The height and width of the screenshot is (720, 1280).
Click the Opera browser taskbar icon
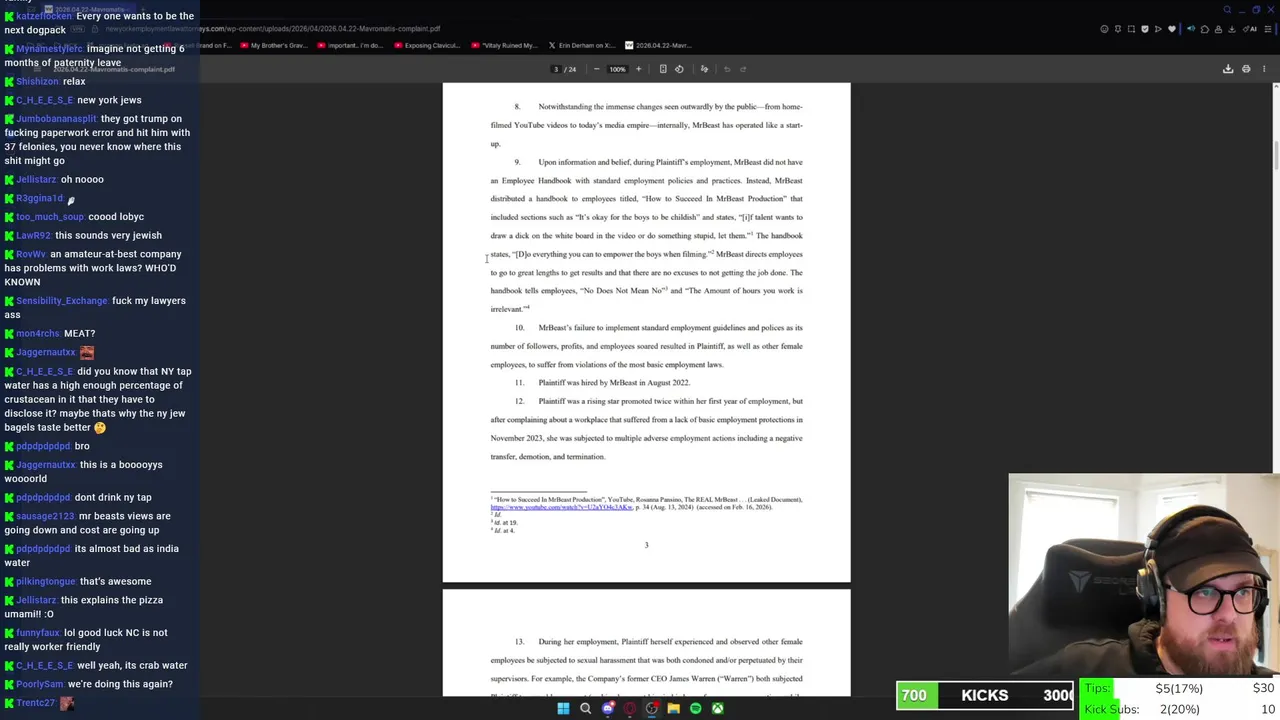coord(629,708)
